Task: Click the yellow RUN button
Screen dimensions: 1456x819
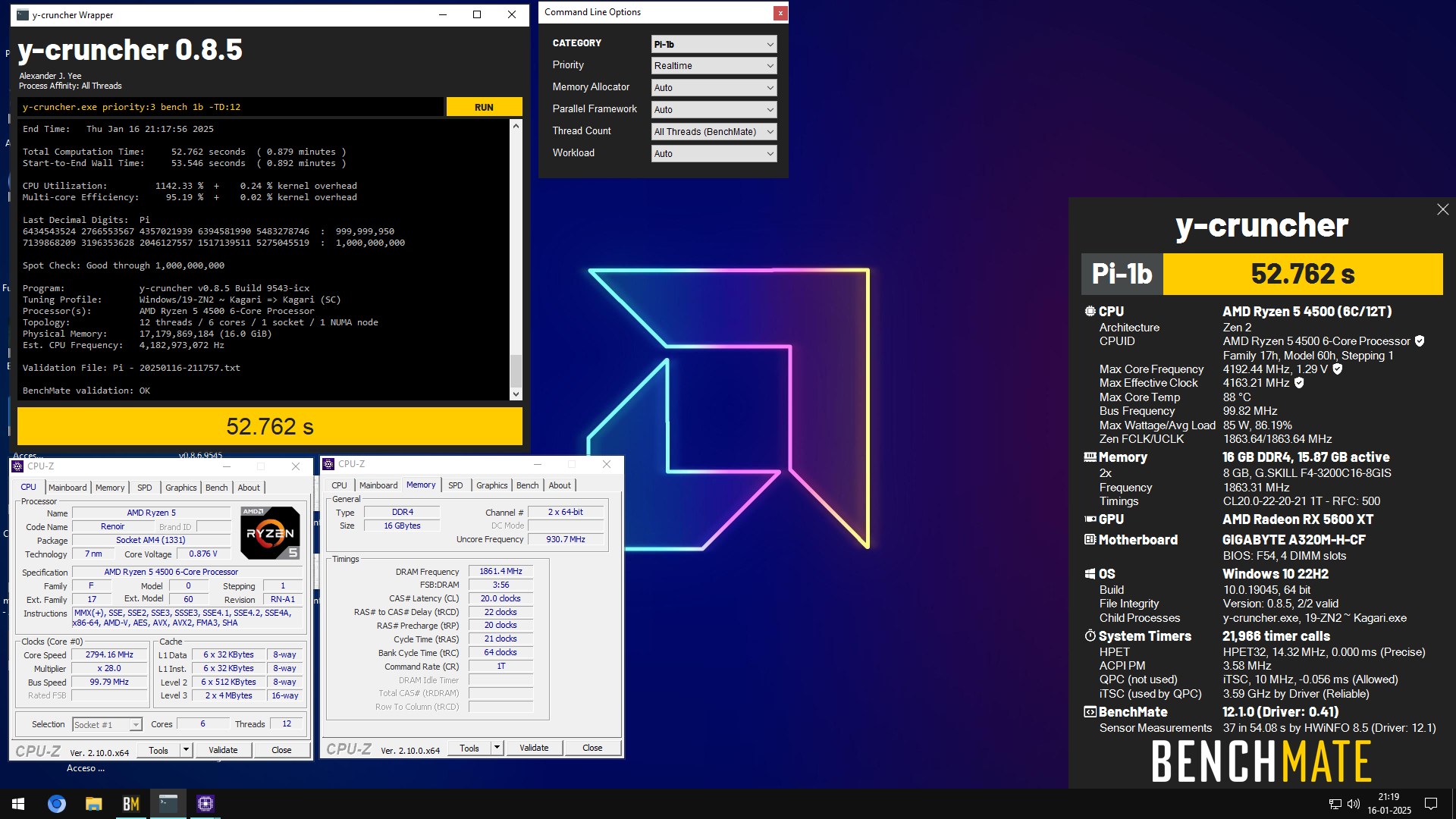Action: (484, 107)
